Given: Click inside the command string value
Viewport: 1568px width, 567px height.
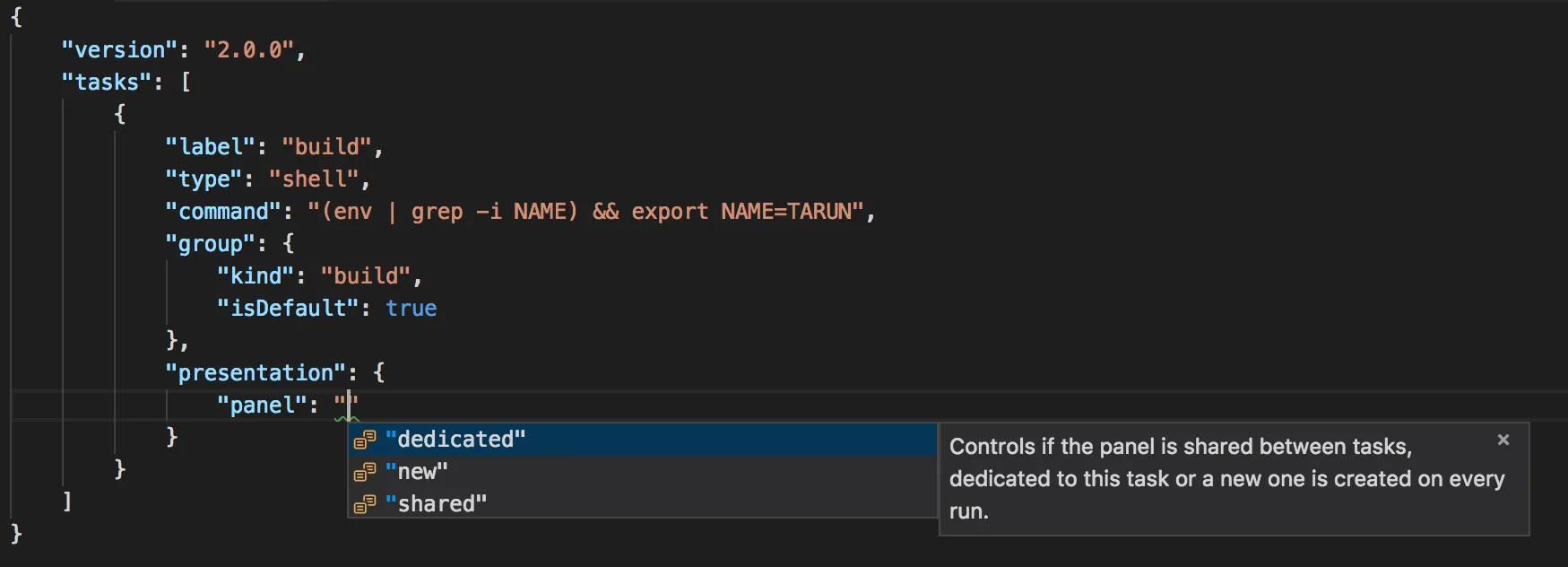Looking at the screenshot, I should [585, 212].
